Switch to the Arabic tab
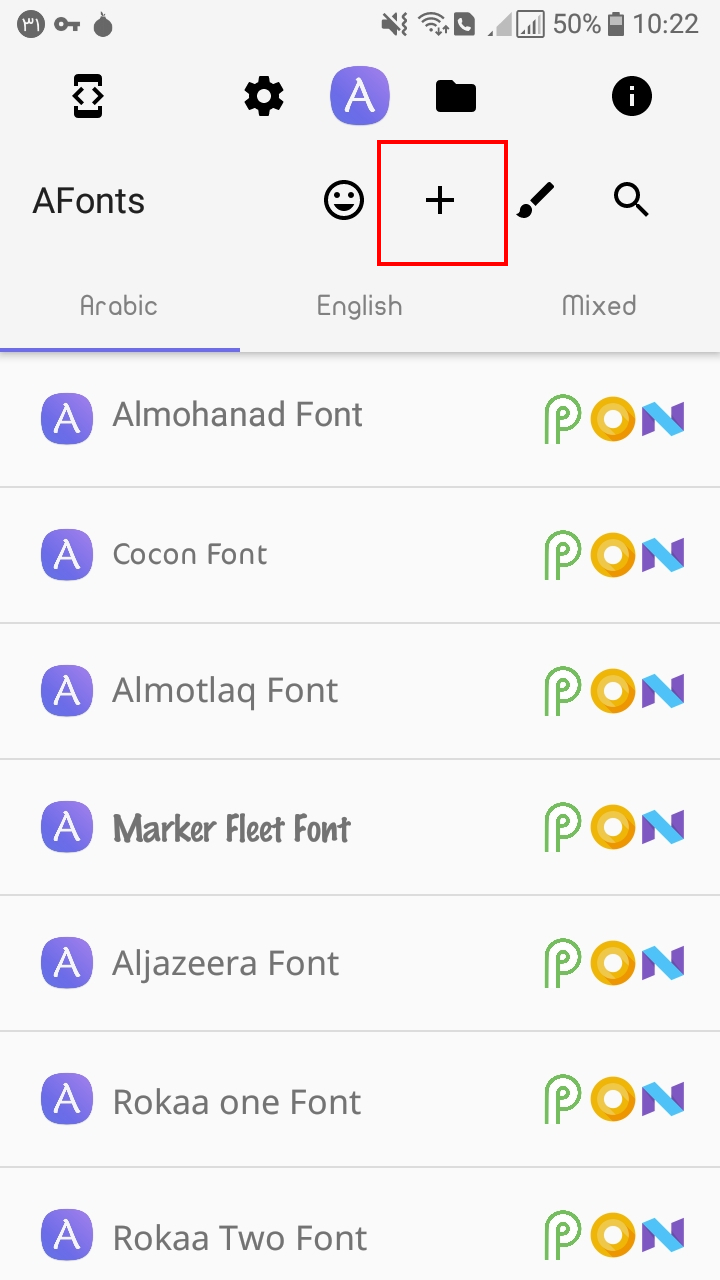 [x=119, y=306]
